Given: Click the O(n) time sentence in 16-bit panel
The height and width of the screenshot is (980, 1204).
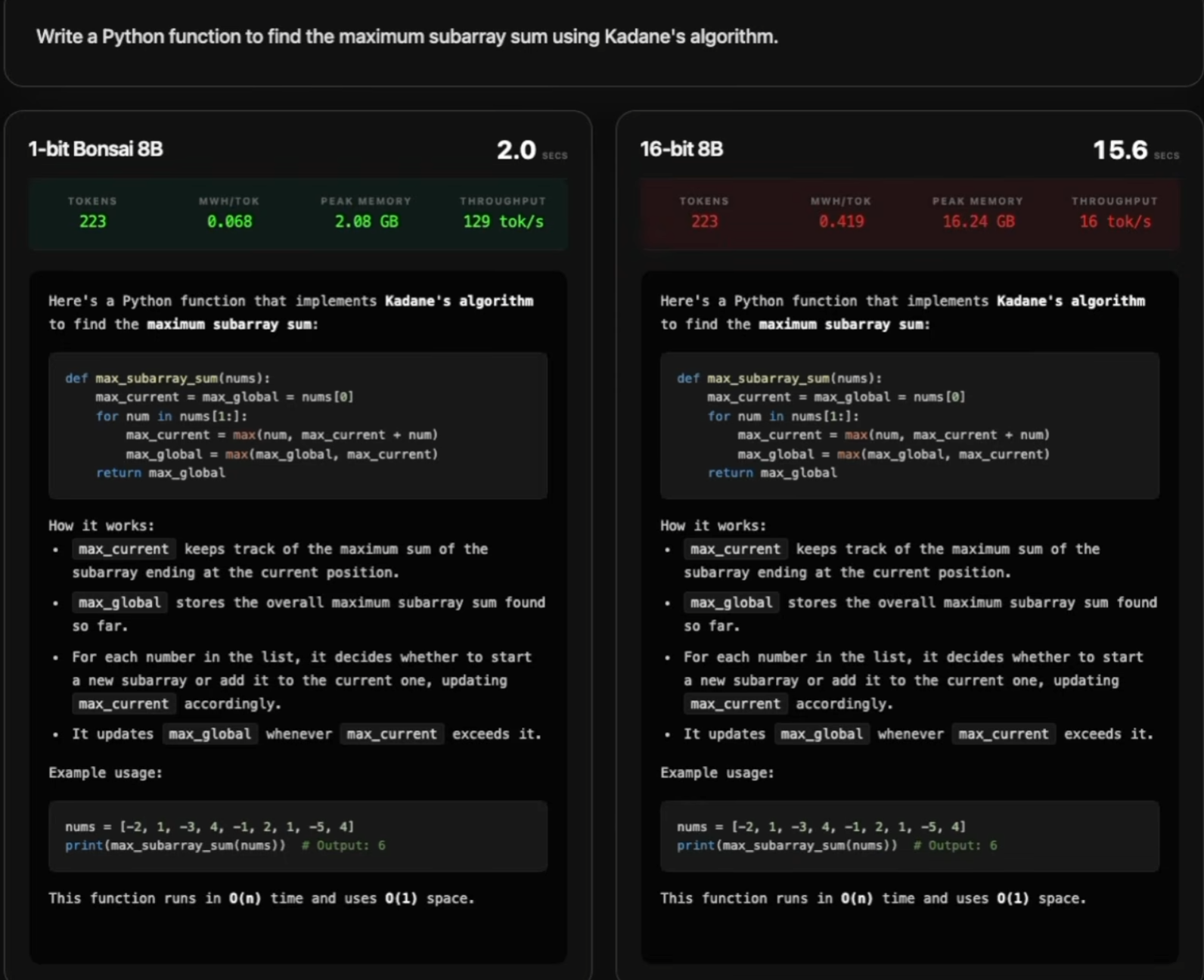Looking at the screenshot, I should point(873,898).
